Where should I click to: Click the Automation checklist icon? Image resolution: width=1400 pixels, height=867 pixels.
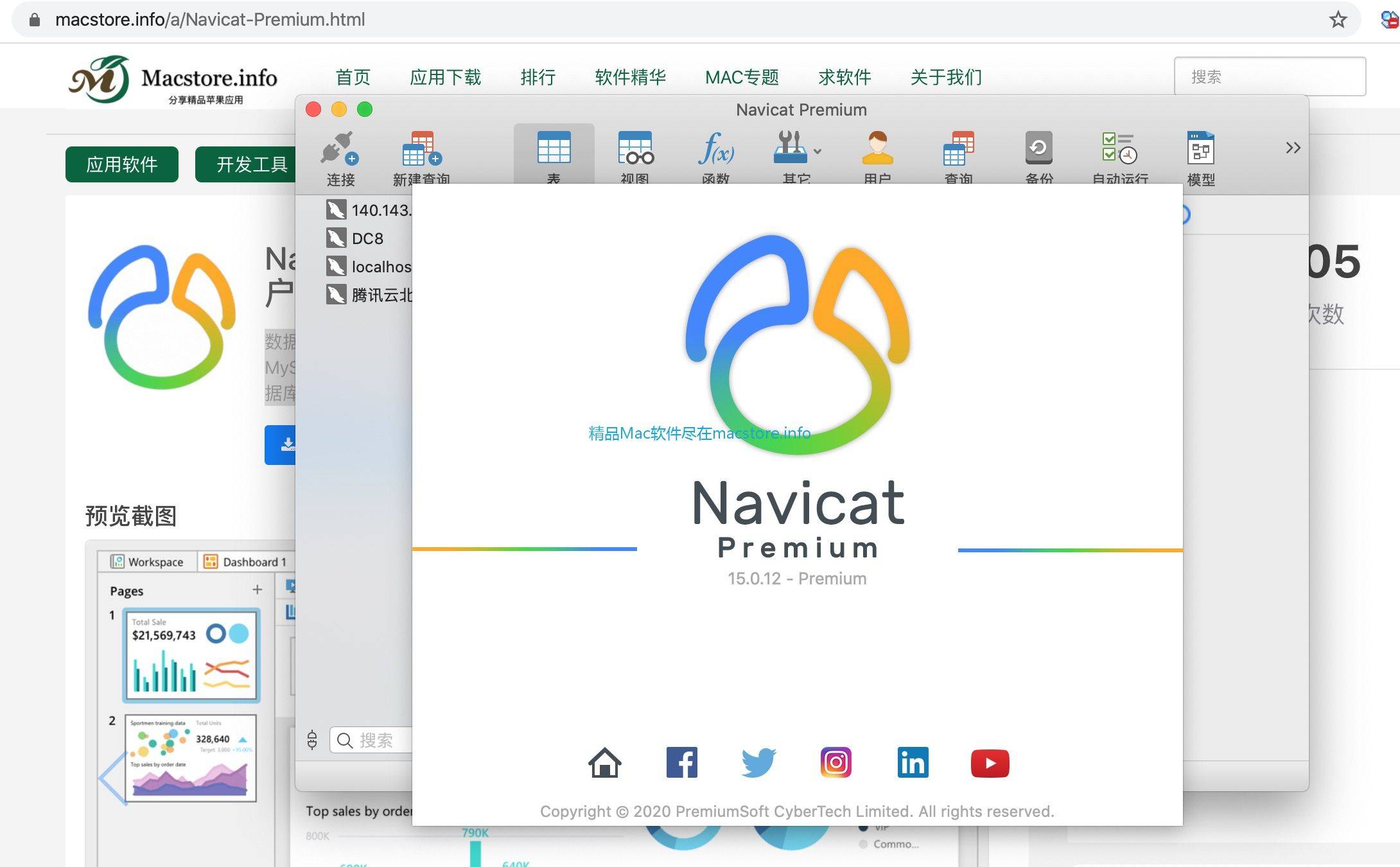tap(1119, 148)
